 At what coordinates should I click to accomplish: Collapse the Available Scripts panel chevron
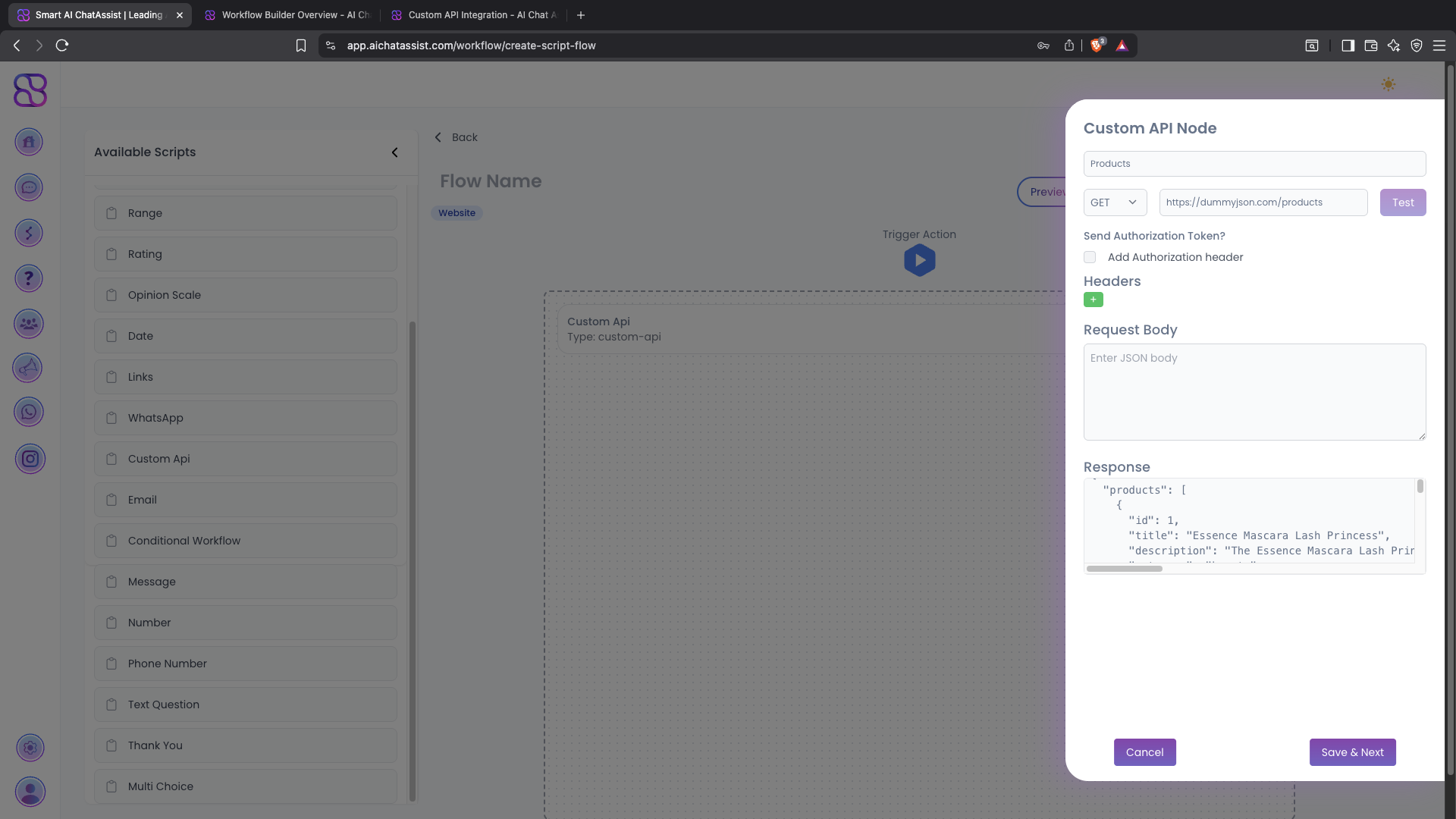coord(395,152)
